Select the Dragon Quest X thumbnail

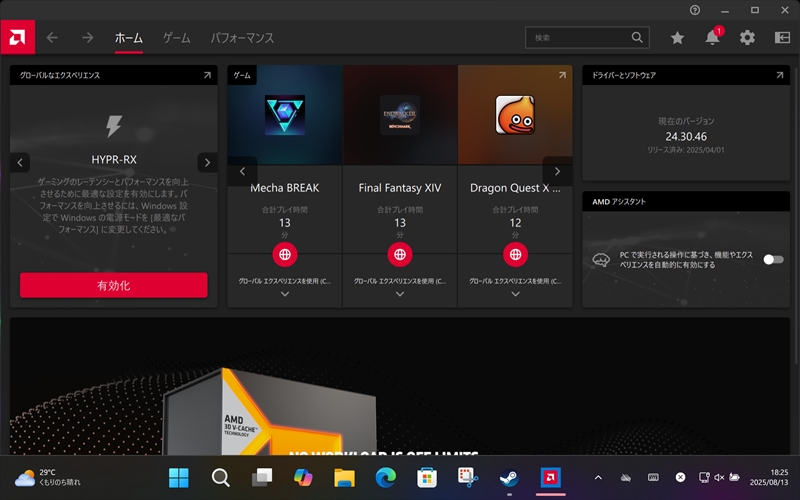point(515,115)
